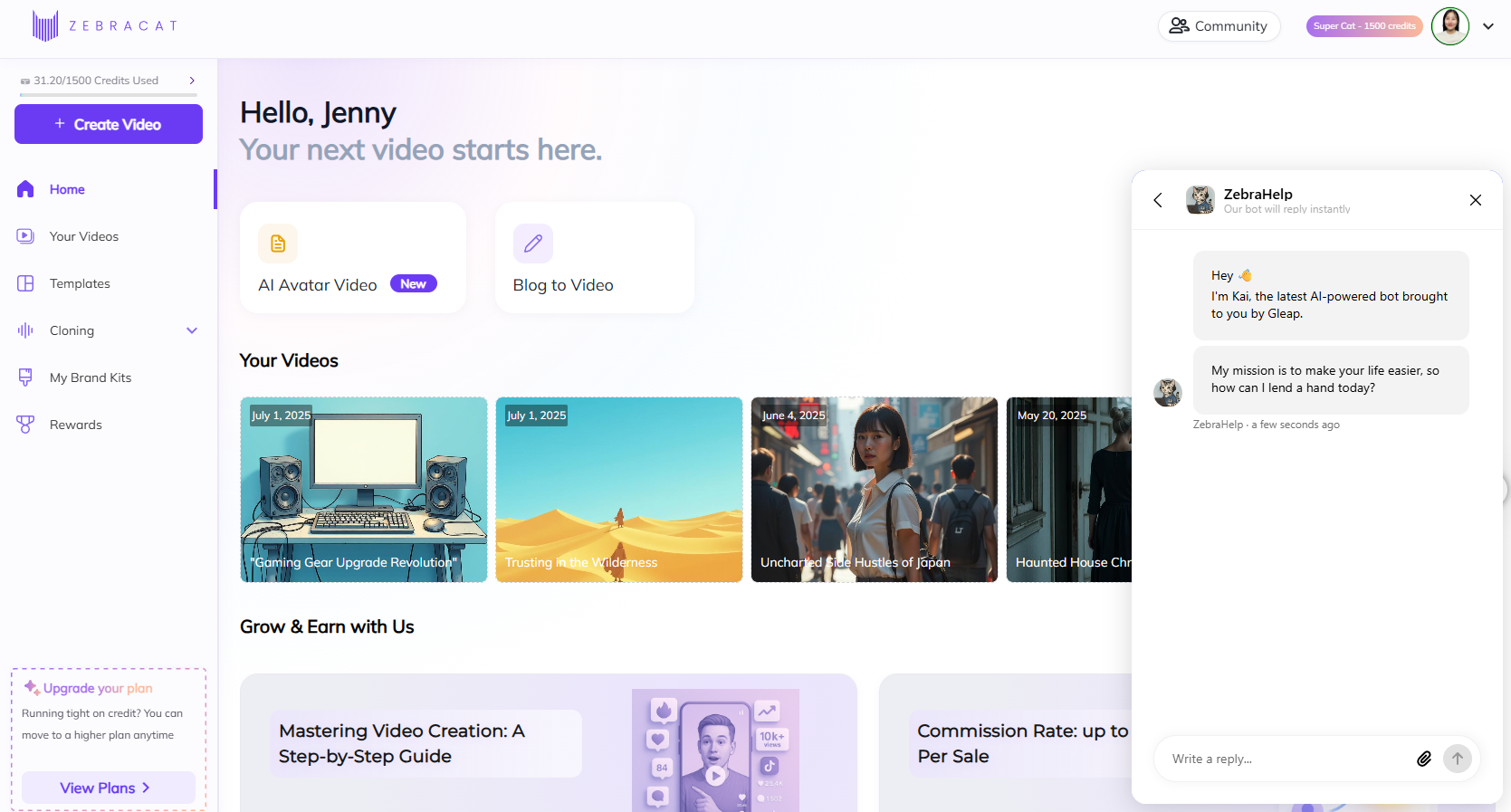Open Your Videos in sidebar
The height and width of the screenshot is (812, 1511).
109,236
